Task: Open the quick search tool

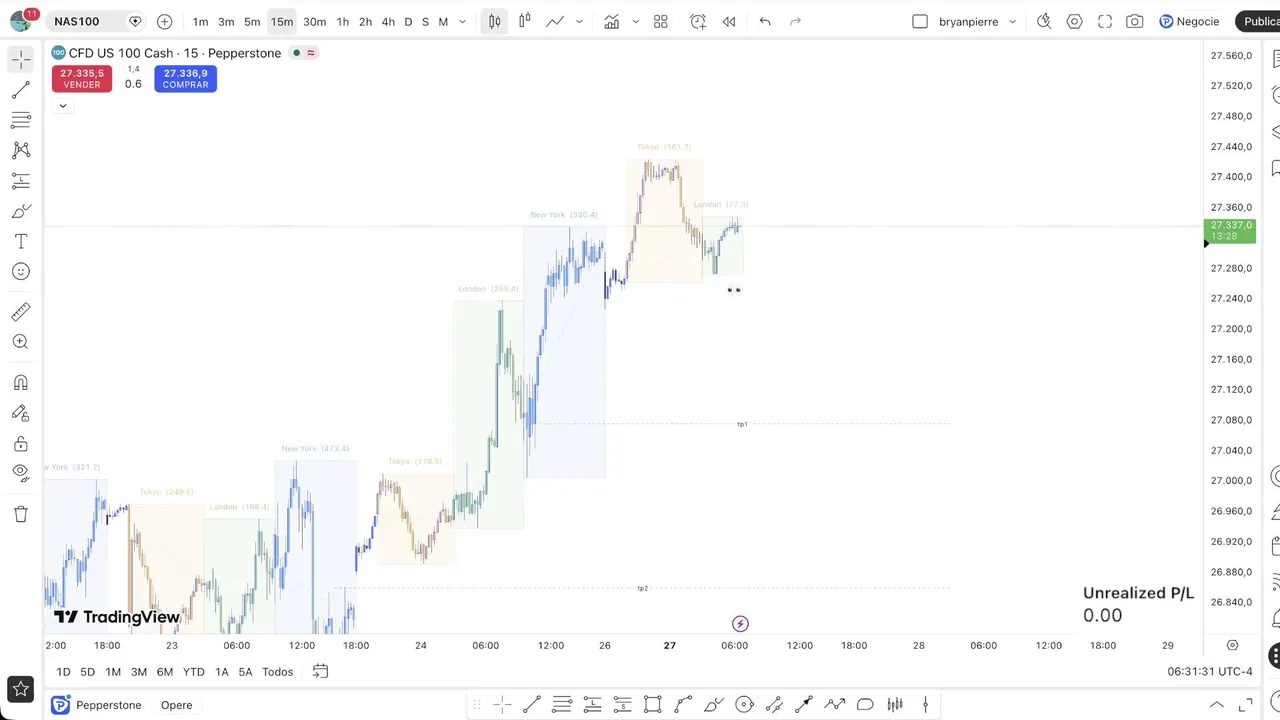Action: pos(1044,21)
